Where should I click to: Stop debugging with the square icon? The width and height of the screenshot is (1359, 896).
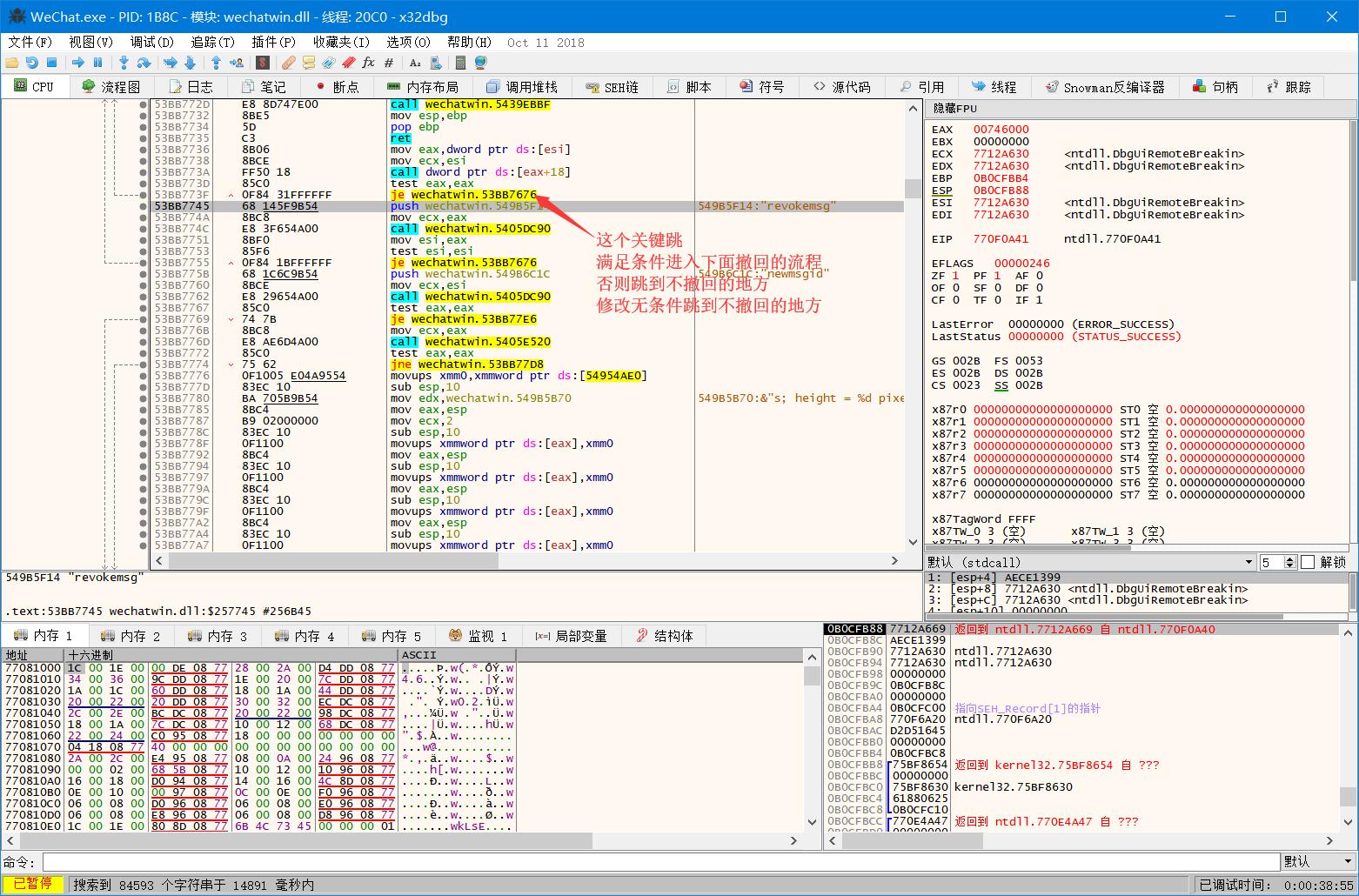click(51, 63)
